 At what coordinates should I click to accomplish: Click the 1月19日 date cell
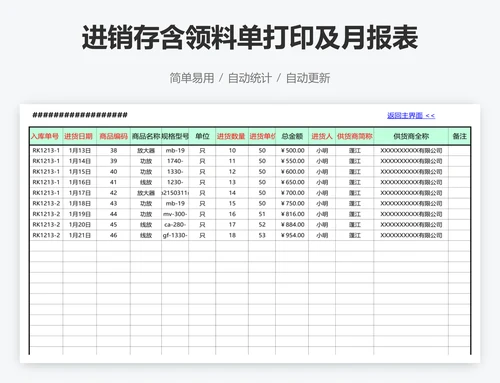[79, 214]
